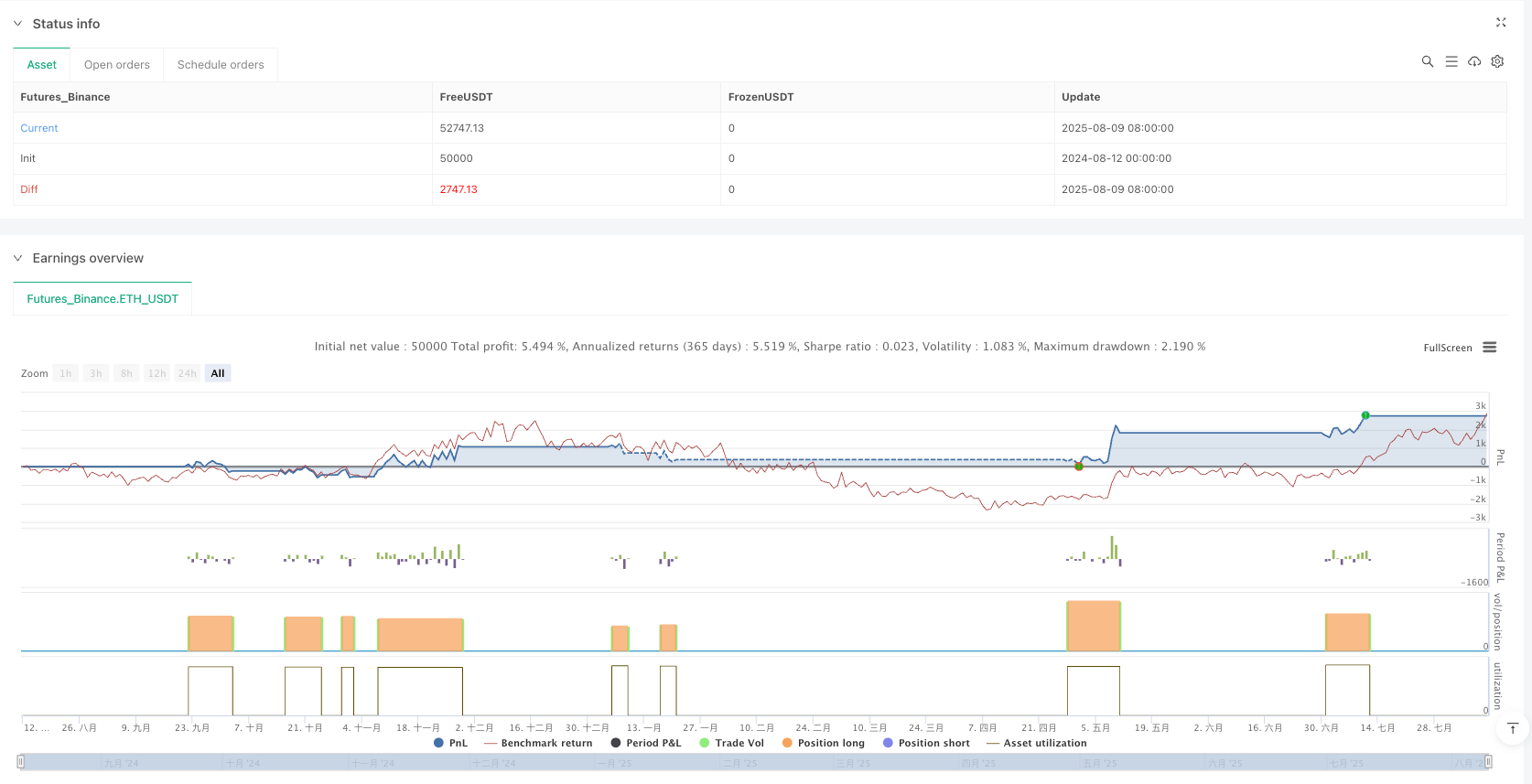Image resolution: width=1532 pixels, height=784 pixels.
Task: Select the Futures_Binance.ETH_USDT tab
Action: click(102, 299)
